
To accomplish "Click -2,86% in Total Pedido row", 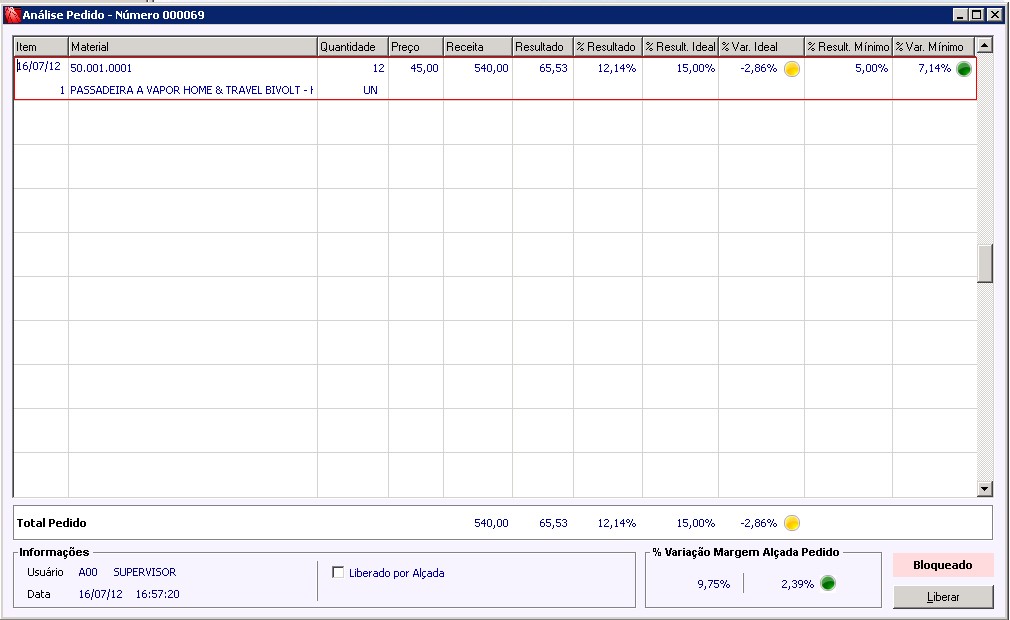I will [x=759, y=523].
